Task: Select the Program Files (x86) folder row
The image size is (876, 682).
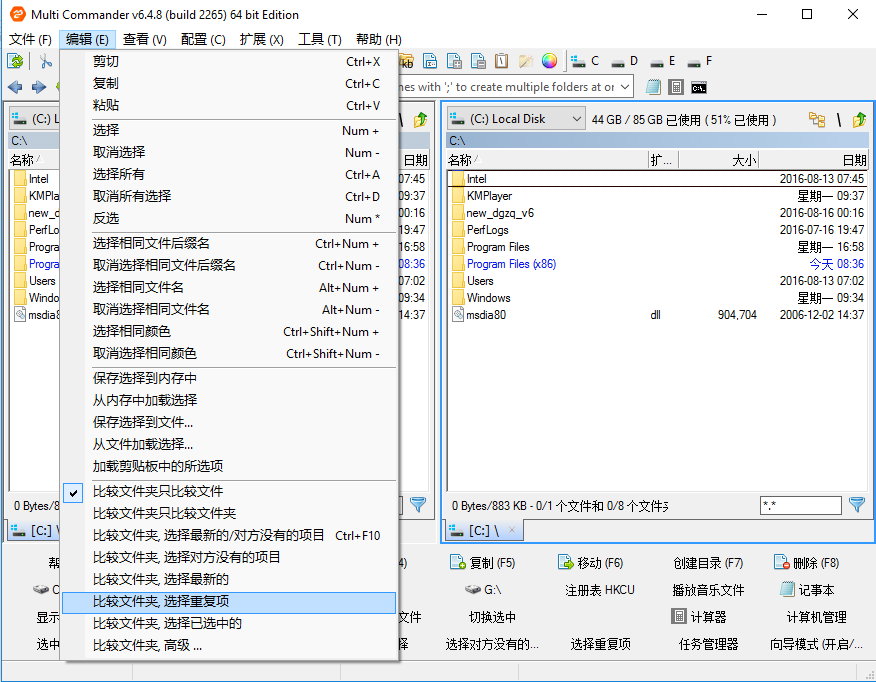Action: click(x=658, y=264)
